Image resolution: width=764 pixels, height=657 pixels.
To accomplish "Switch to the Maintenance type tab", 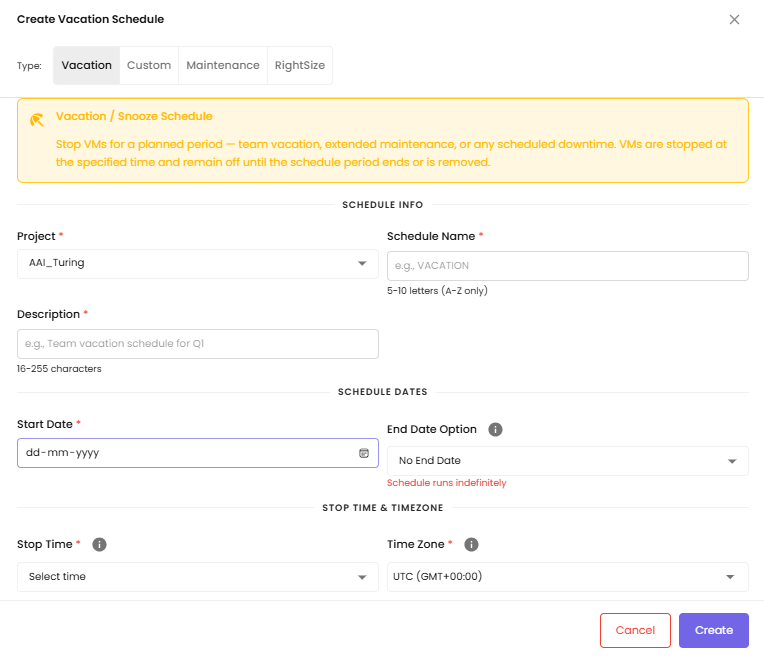I will point(223,65).
